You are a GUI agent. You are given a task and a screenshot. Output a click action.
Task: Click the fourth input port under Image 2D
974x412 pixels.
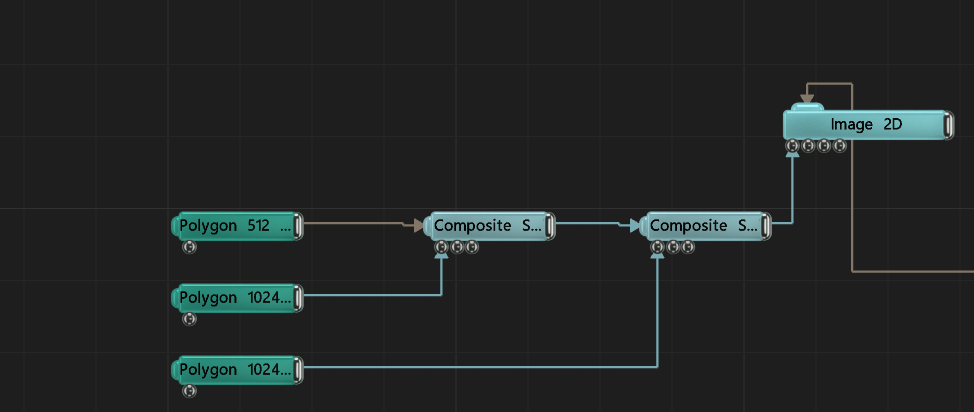coord(840,146)
